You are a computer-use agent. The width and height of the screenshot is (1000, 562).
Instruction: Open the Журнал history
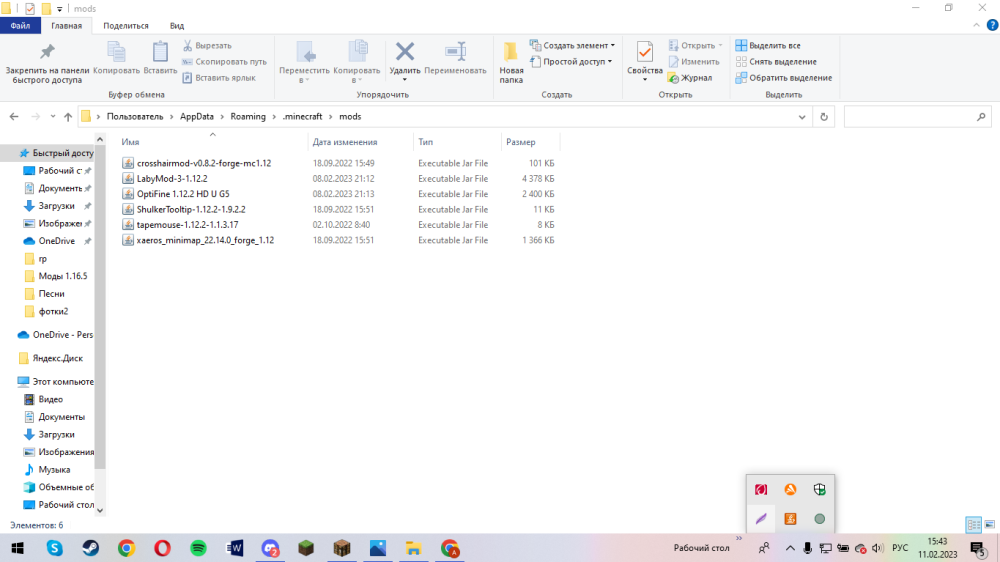(690, 78)
